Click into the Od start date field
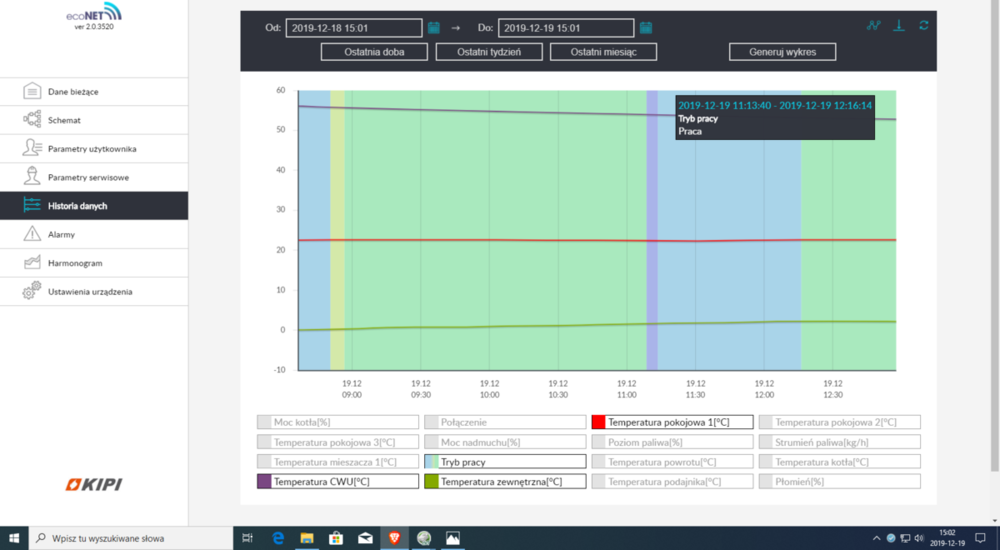Screen dimensions: 1000x550 [x=353, y=28]
